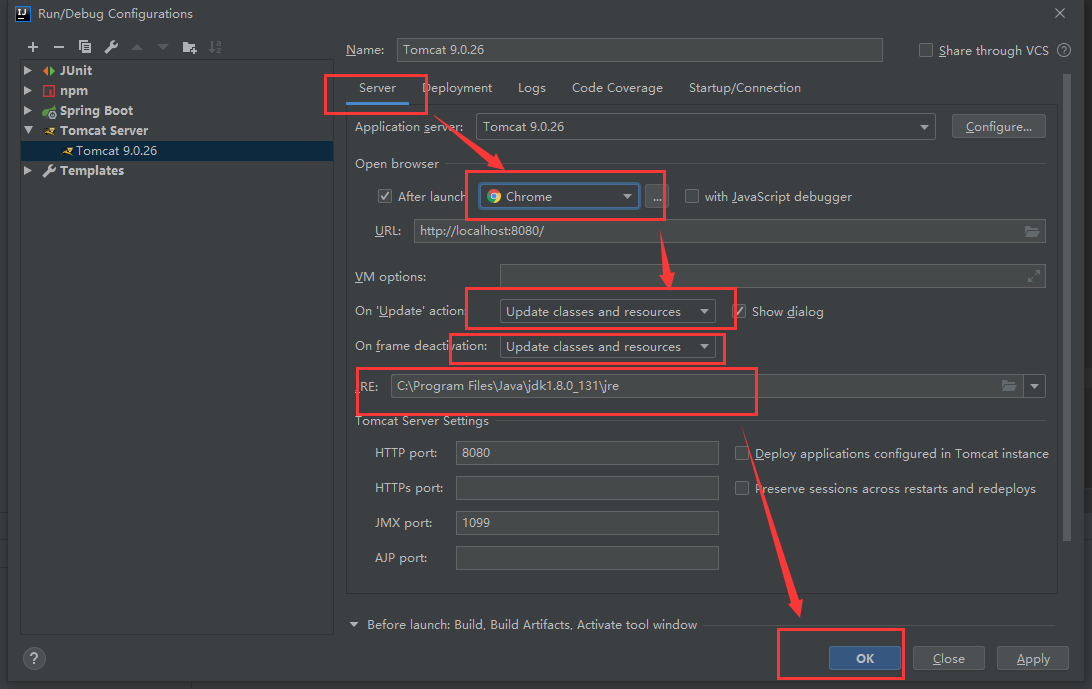Select the Tomcat 9.0.26 configuration item
The image size is (1092, 689).
[x=177, y=151]
